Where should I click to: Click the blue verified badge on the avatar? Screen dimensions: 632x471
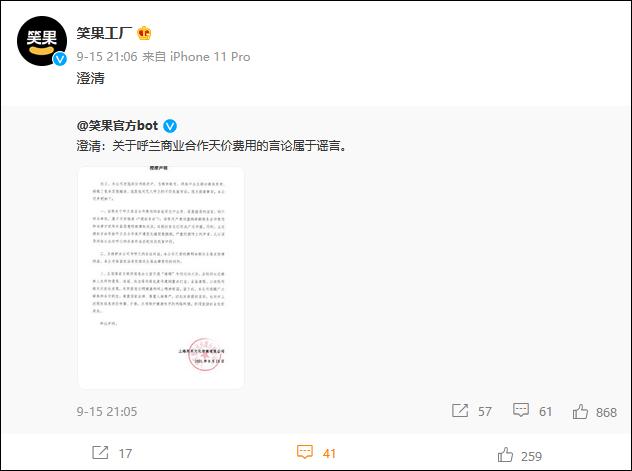tap(60, 60)
